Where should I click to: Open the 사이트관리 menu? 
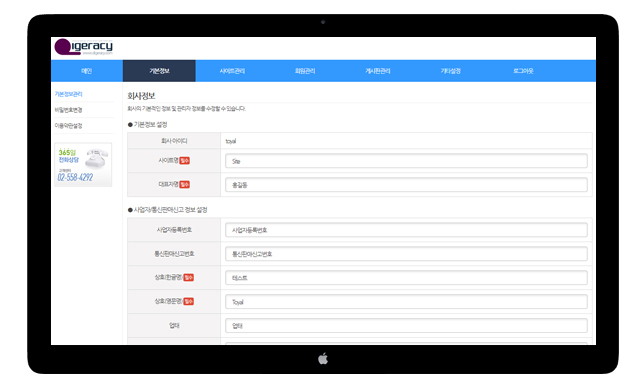[x=232, y=71]
